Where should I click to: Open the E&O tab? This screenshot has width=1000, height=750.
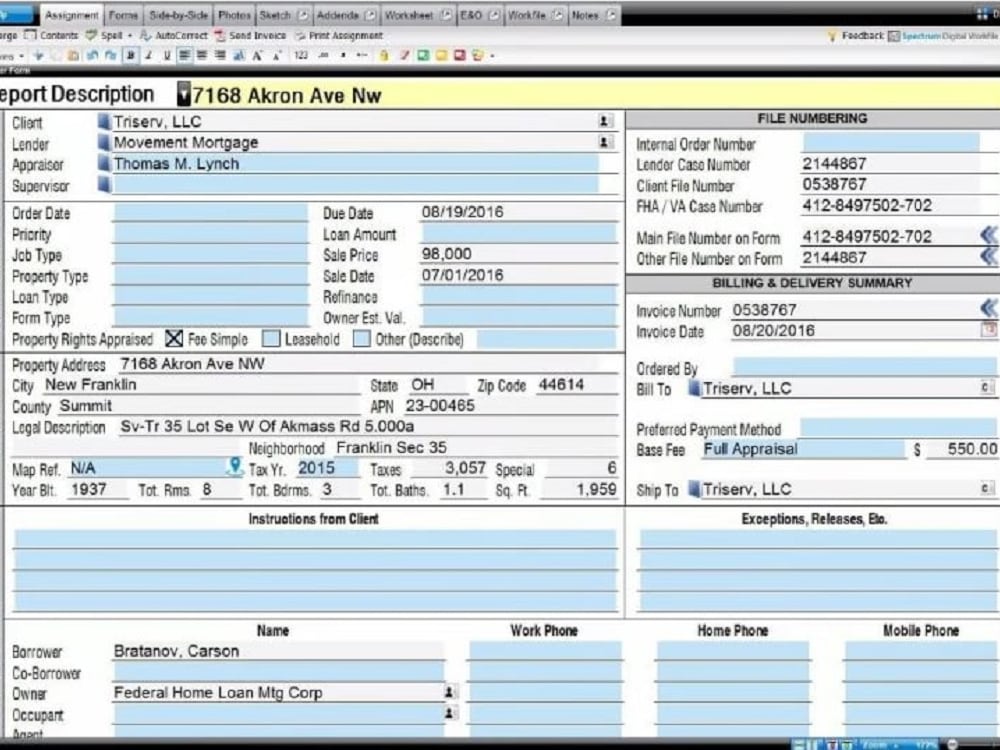point(480,15)
